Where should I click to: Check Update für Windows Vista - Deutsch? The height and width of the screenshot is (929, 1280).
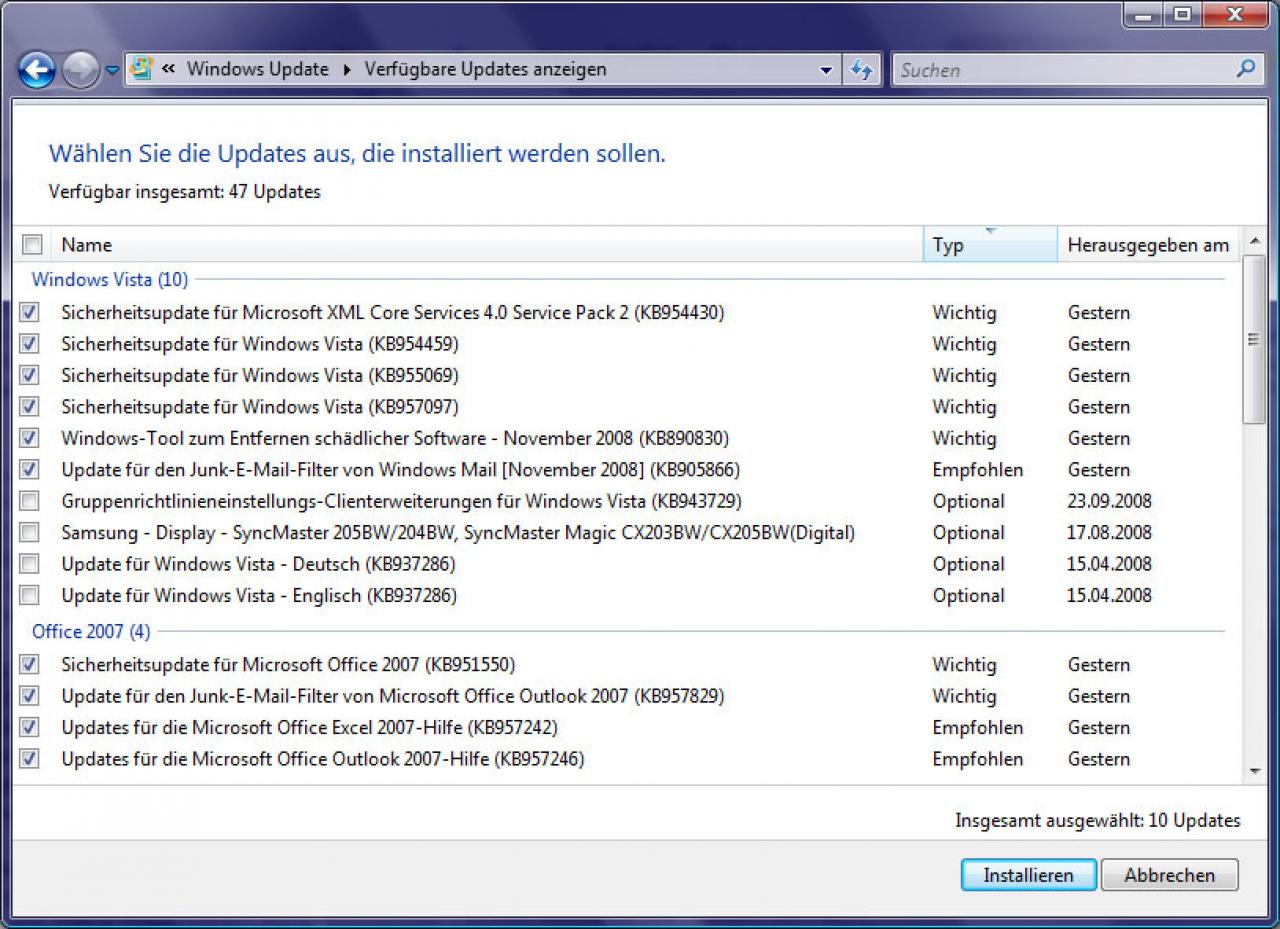pos(30,564)
